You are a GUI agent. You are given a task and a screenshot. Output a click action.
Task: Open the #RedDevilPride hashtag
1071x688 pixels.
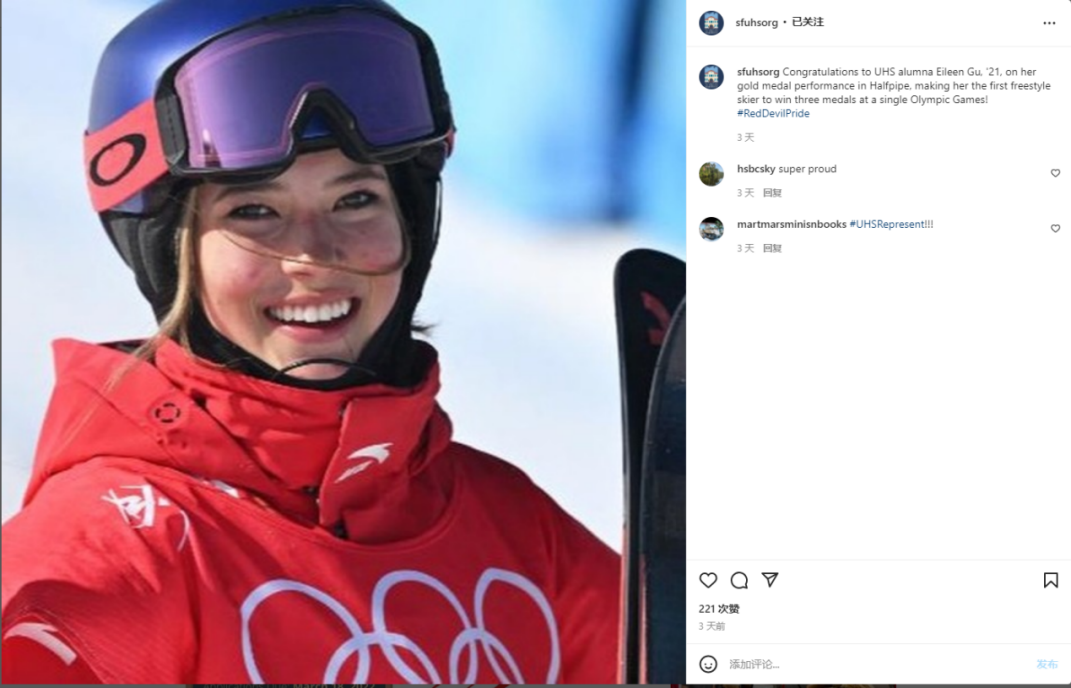tap(773, 113)
